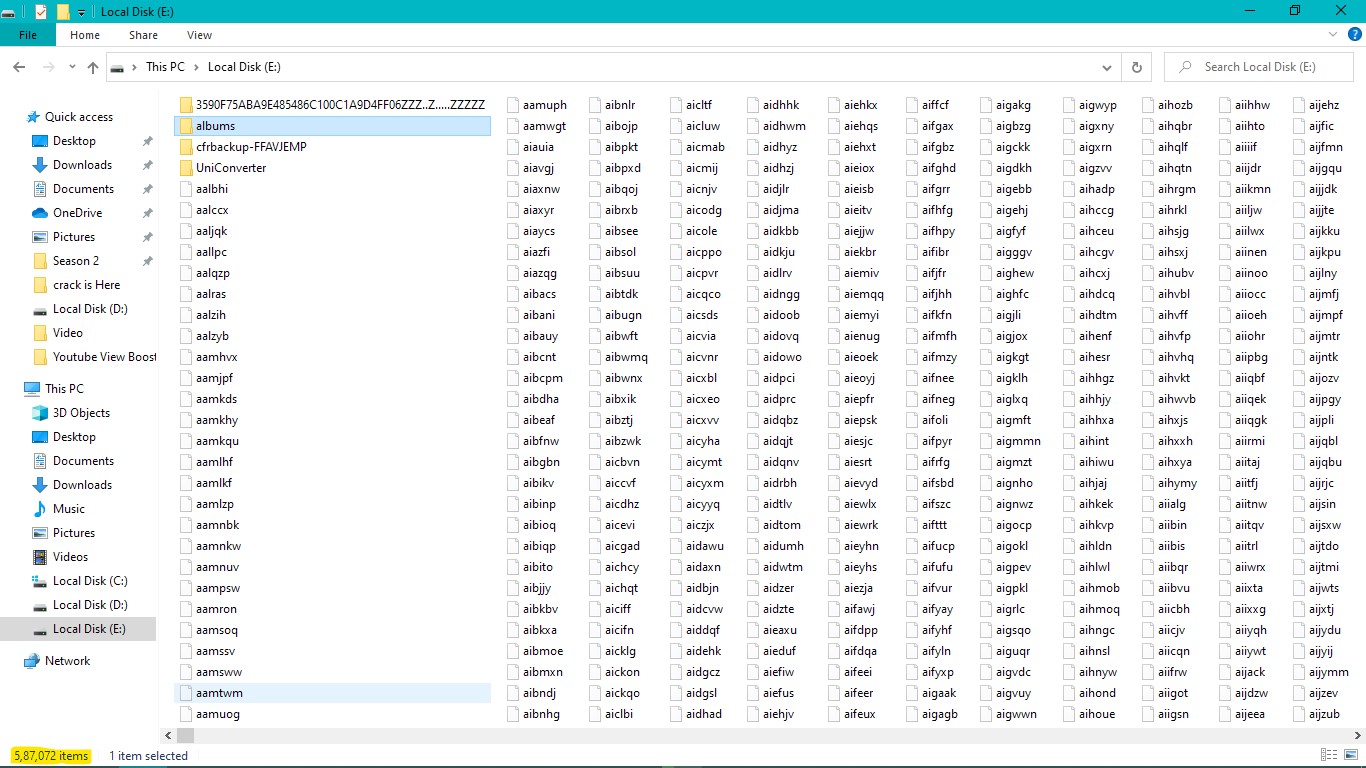Screen dimensions: 1366x768
Task: Switch to Large icons view in the status bar
Action: point(1349,755)
